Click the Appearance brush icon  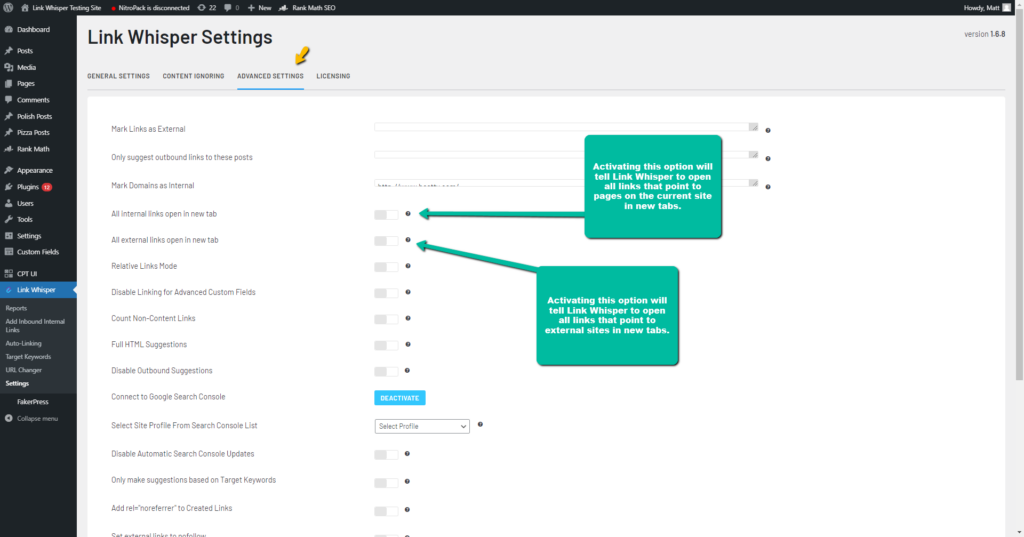8,171
